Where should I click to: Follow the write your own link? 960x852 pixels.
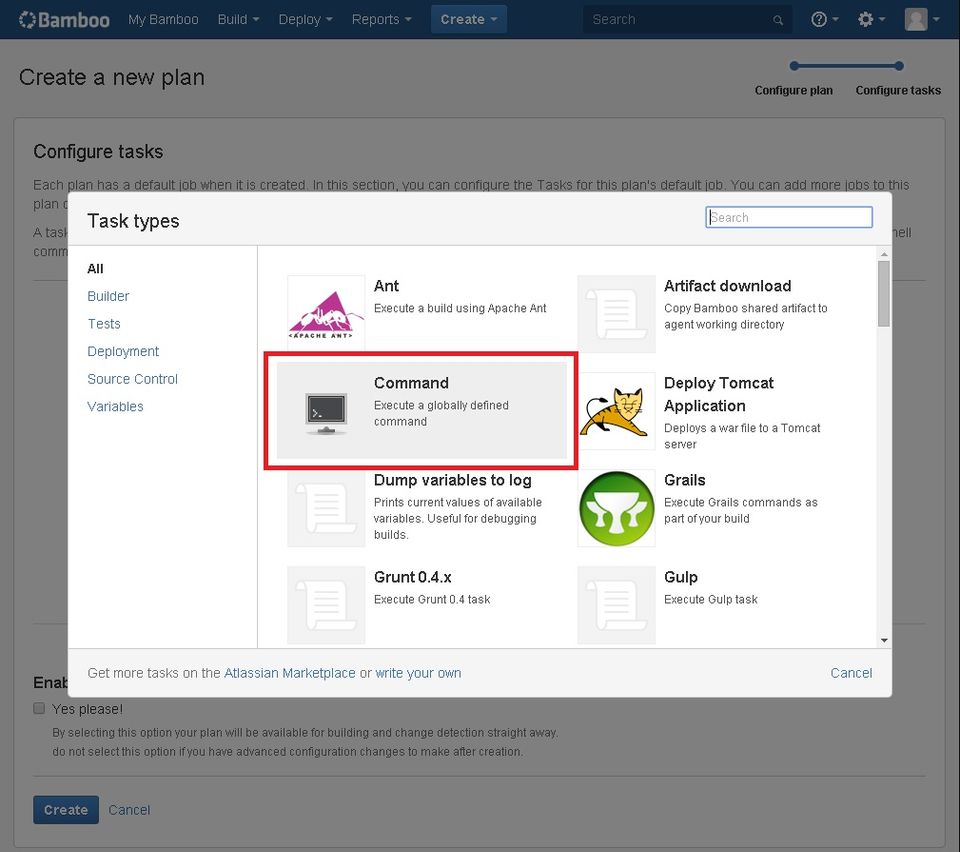(x=418, y=673)
